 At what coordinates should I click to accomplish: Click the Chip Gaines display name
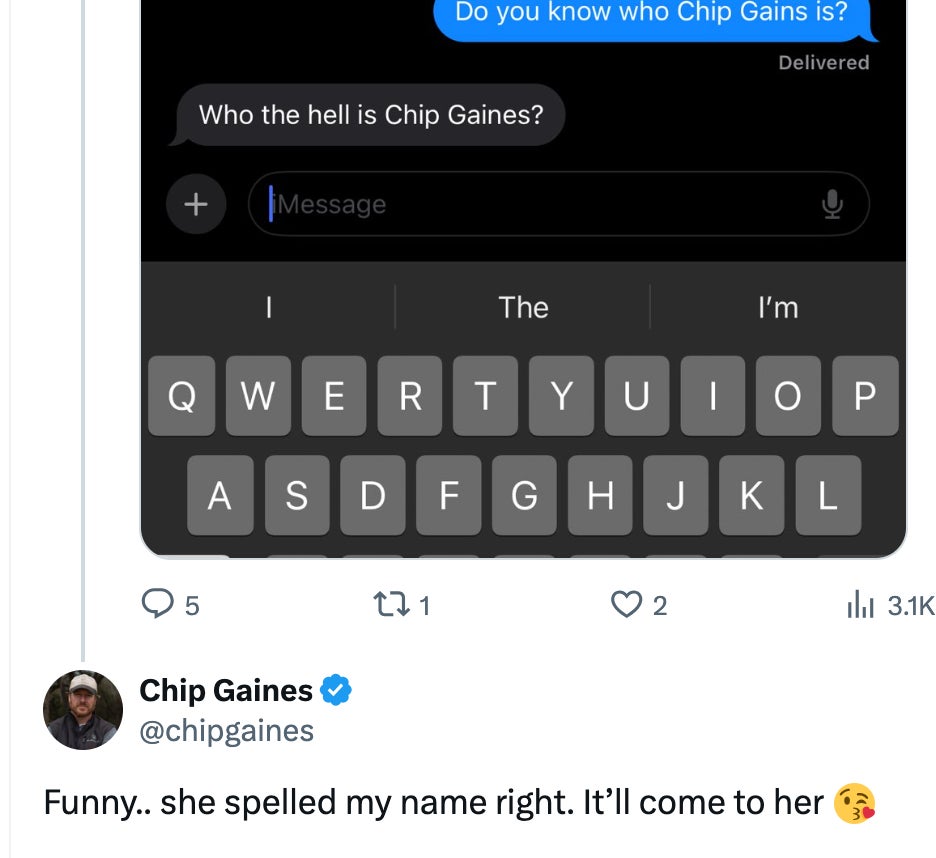[226, 690]
